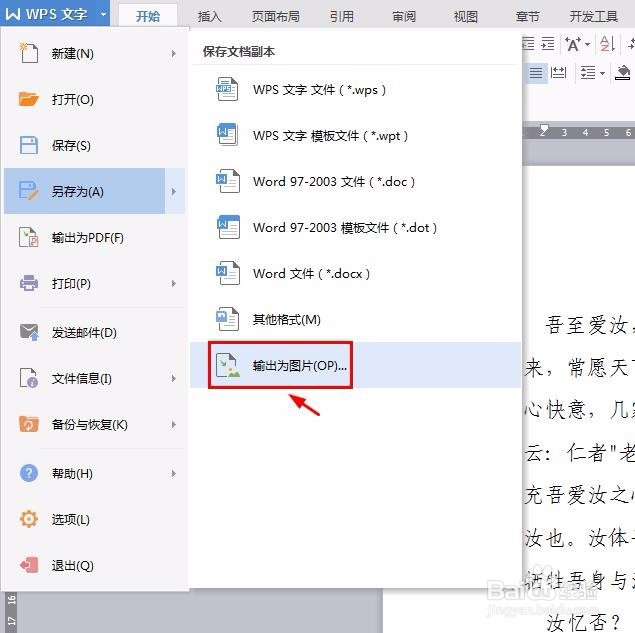Image resolution: width=635 pixels, height=633 pixels.
Task: Expand the 文件信息(I) submenu arrow
Action: [x=174, y=378]
